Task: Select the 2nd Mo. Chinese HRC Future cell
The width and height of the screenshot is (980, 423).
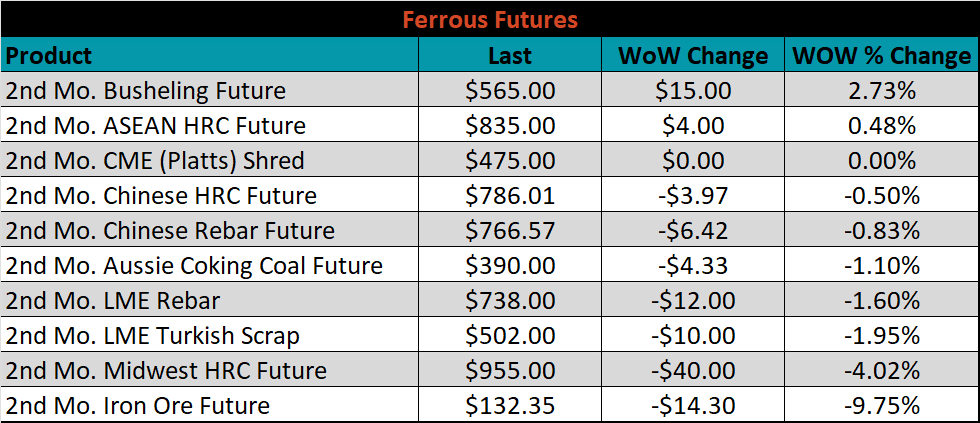Action: [210, 195]
